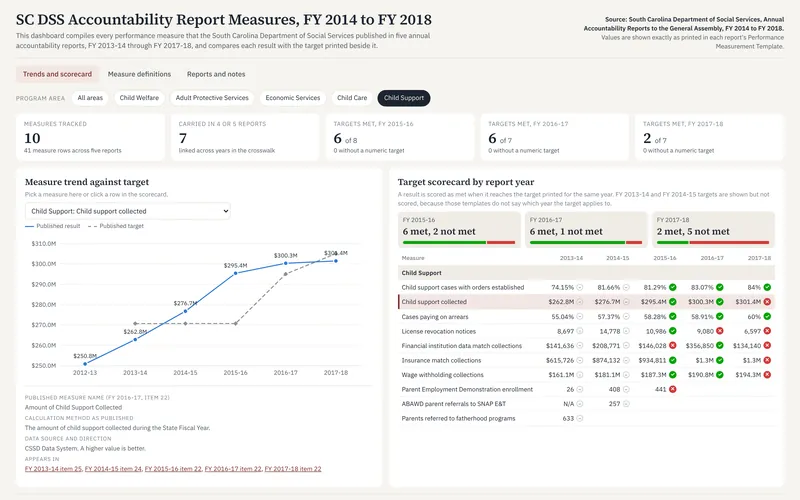Click green check beside 84% orders established

767,287
